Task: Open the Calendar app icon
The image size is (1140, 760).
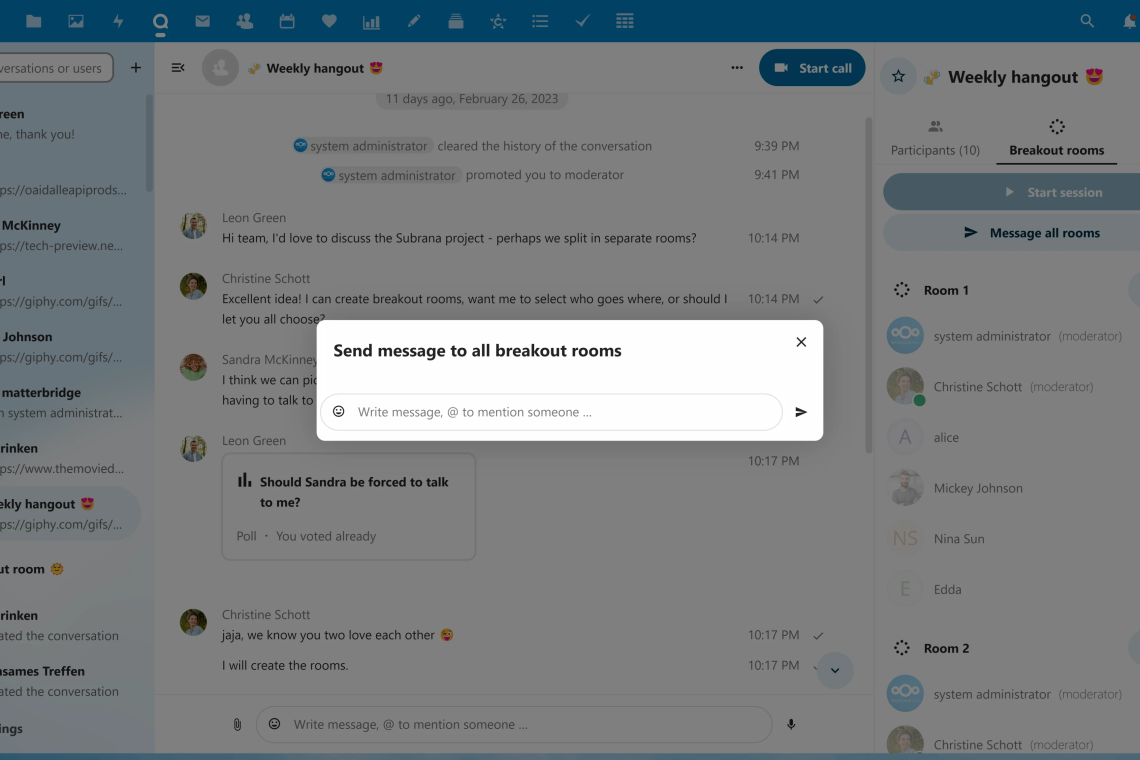Action: [x=287, y=21]
